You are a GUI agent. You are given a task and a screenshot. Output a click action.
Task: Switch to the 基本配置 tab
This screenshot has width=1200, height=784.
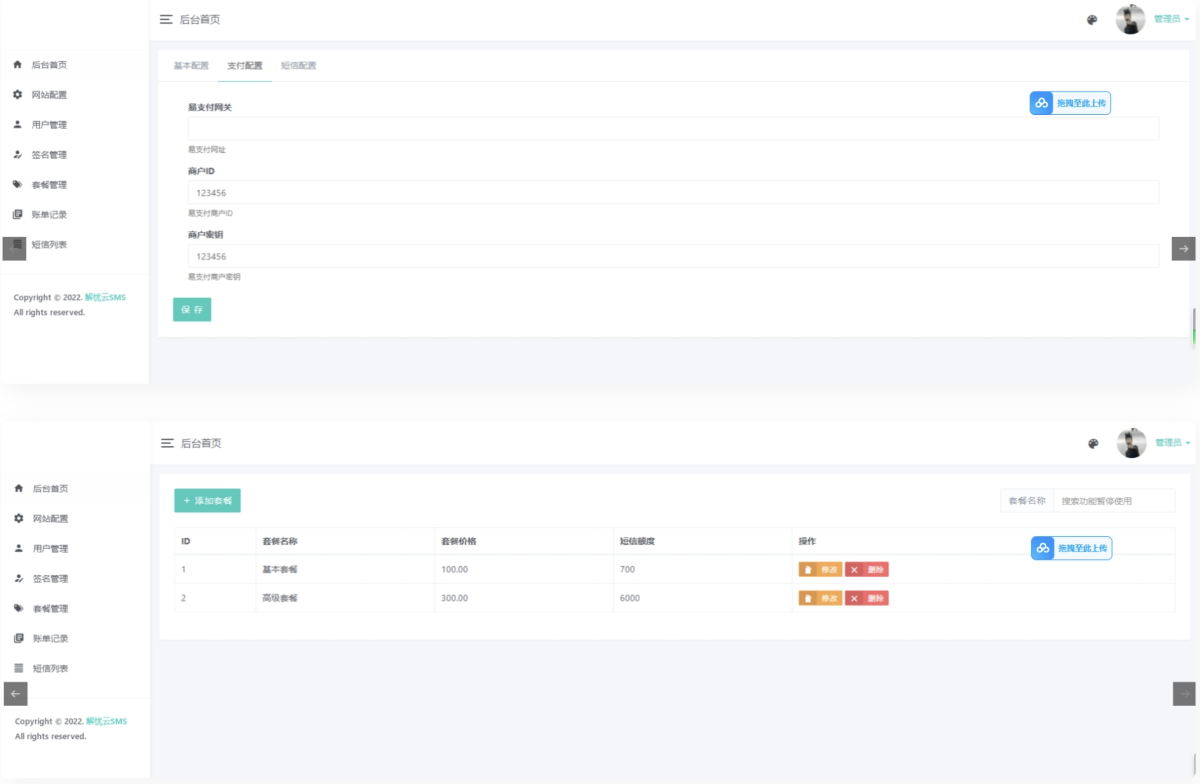[191, 66]
